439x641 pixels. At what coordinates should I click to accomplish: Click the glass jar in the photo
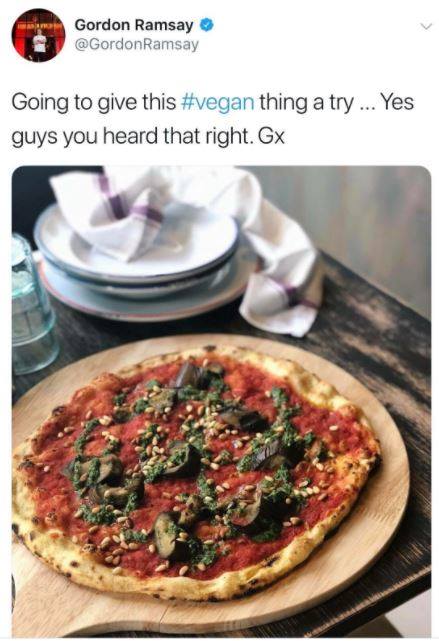pyautogui.click(x=32, y=305)
